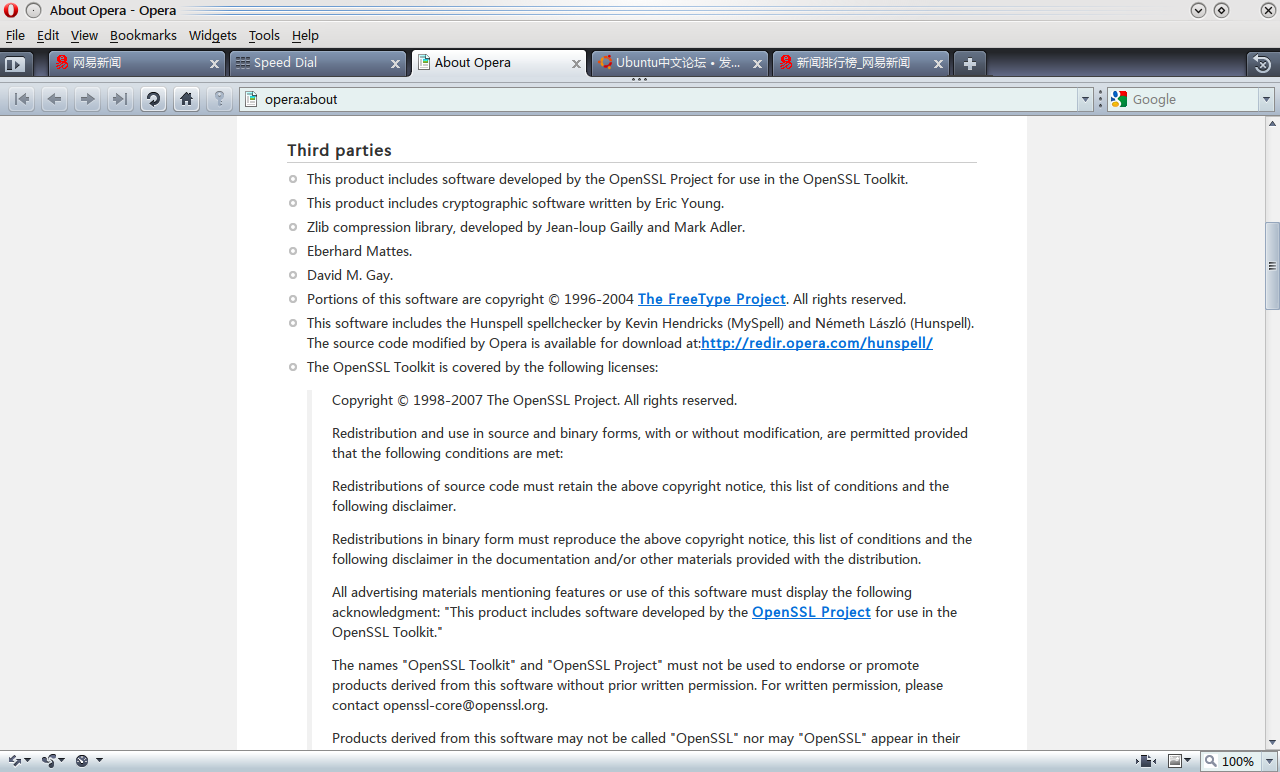Click the Google search input field
1280x772 pixels.
tap(1193, 99)
